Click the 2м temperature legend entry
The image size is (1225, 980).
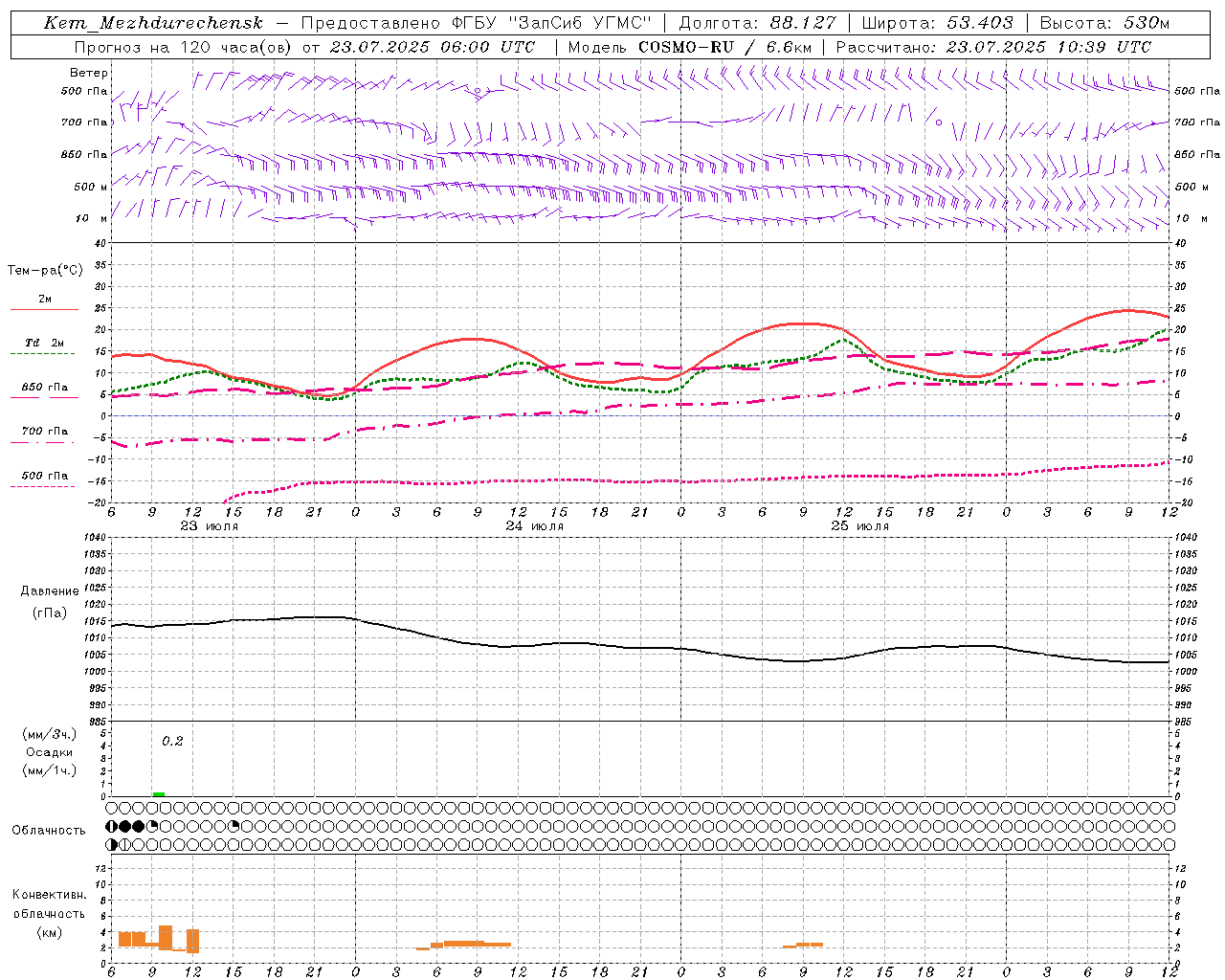pos(45,300)
